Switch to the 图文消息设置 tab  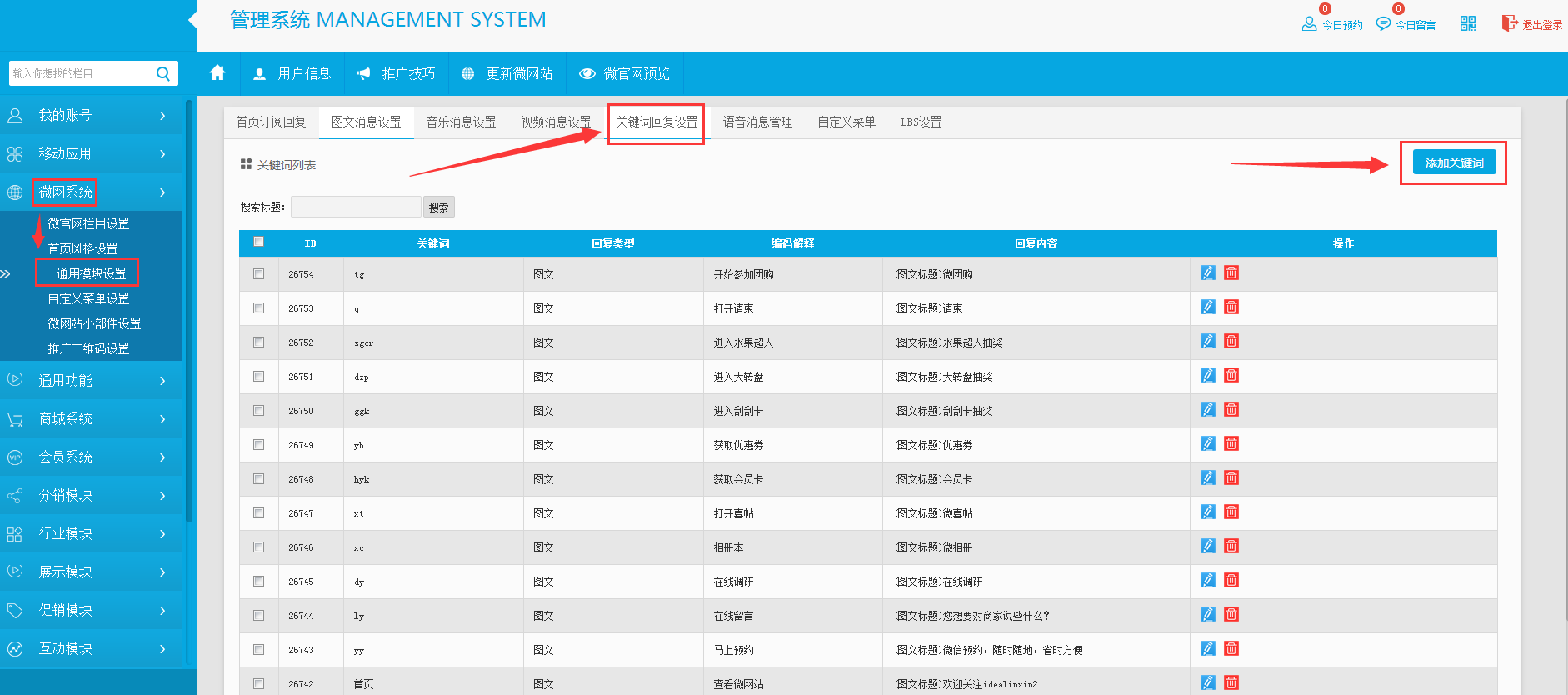366,122
